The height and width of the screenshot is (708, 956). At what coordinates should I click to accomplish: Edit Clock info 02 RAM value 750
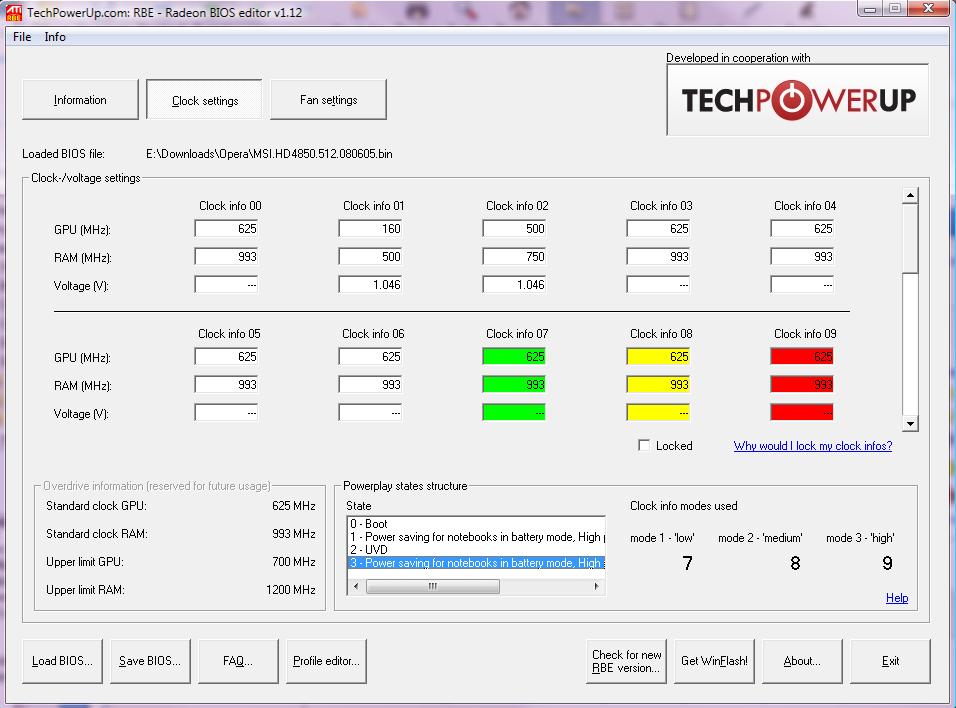(514, 257)
